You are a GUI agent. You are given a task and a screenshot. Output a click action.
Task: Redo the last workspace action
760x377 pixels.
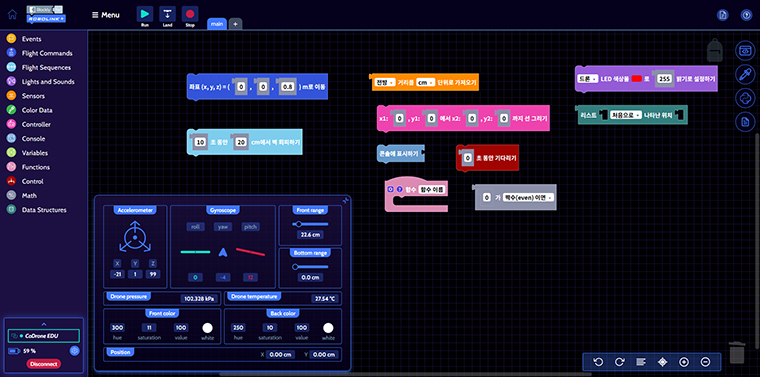(x=619, y=361)
